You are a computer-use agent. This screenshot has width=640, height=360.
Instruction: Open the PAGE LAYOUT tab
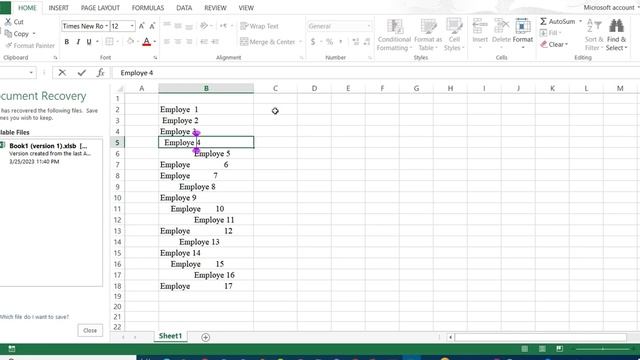[100, 8]
